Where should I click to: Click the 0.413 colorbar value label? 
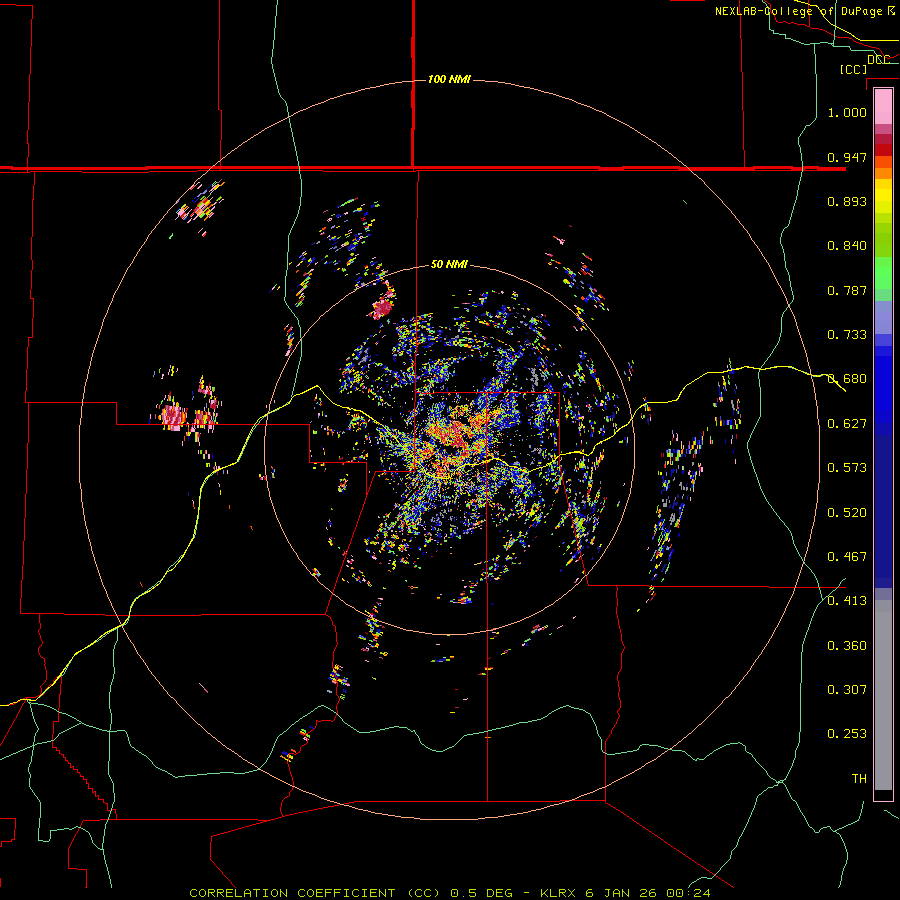(x=847, y=601)
